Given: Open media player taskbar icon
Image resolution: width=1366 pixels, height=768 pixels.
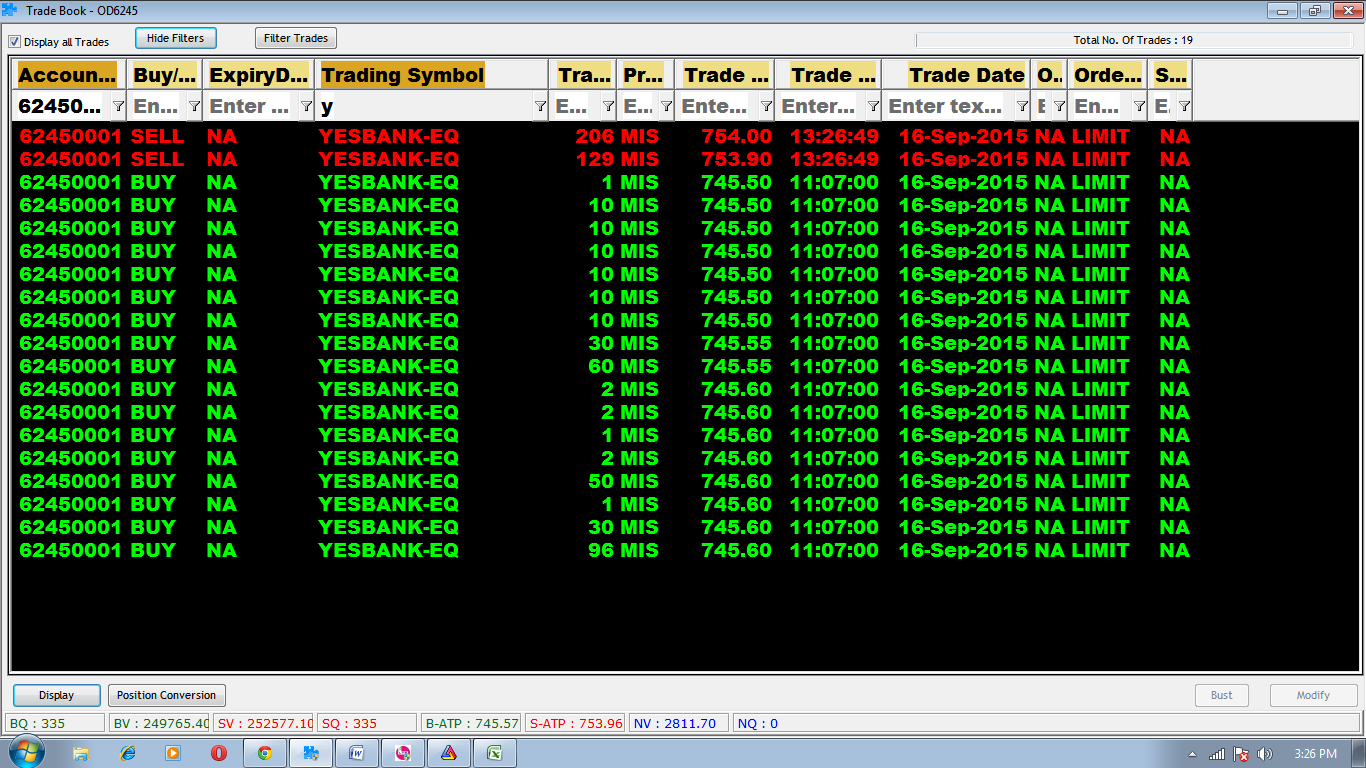Looking at the screenshot, I should point(173,753).
